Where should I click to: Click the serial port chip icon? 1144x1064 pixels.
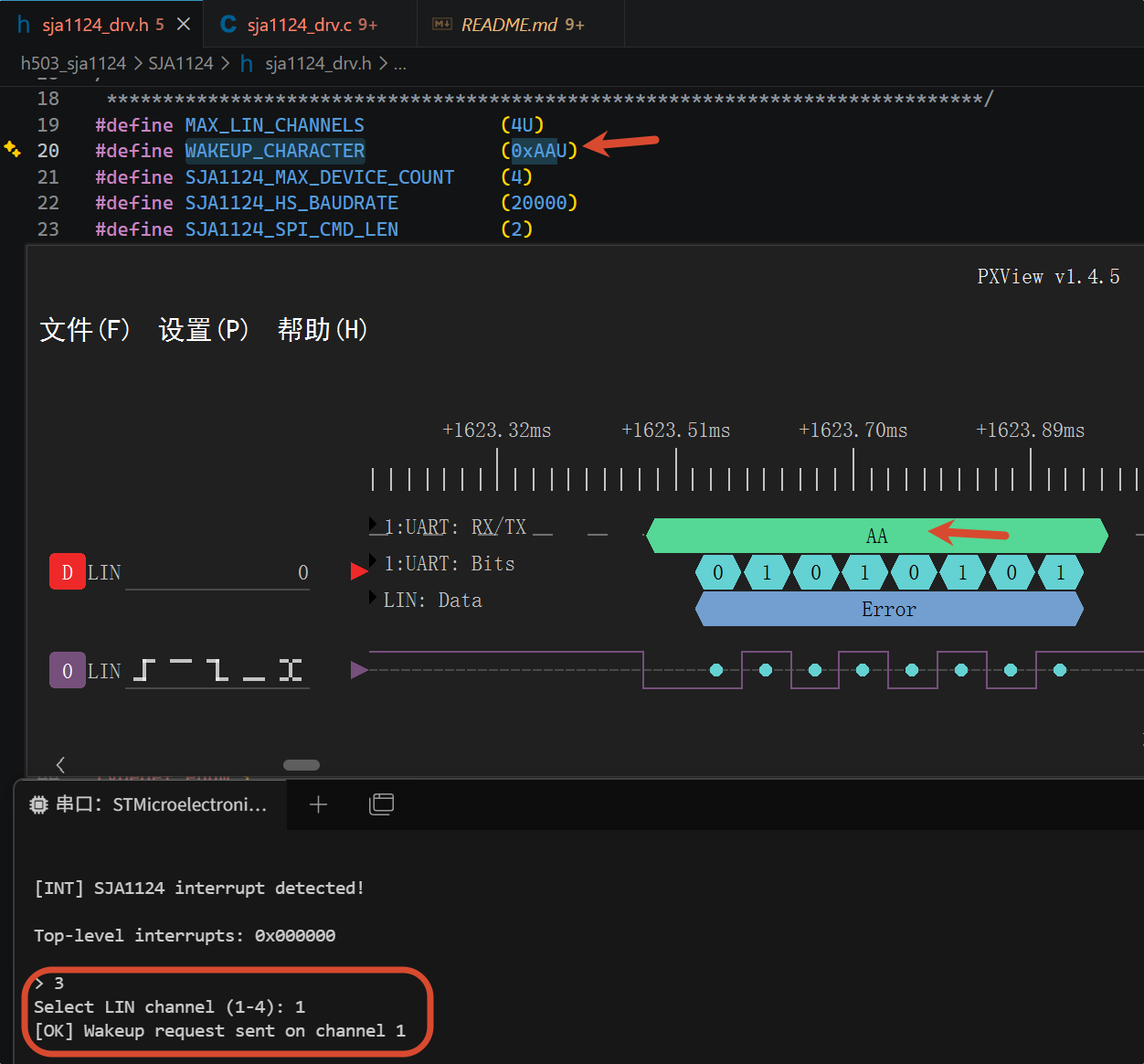pos(38,804)
